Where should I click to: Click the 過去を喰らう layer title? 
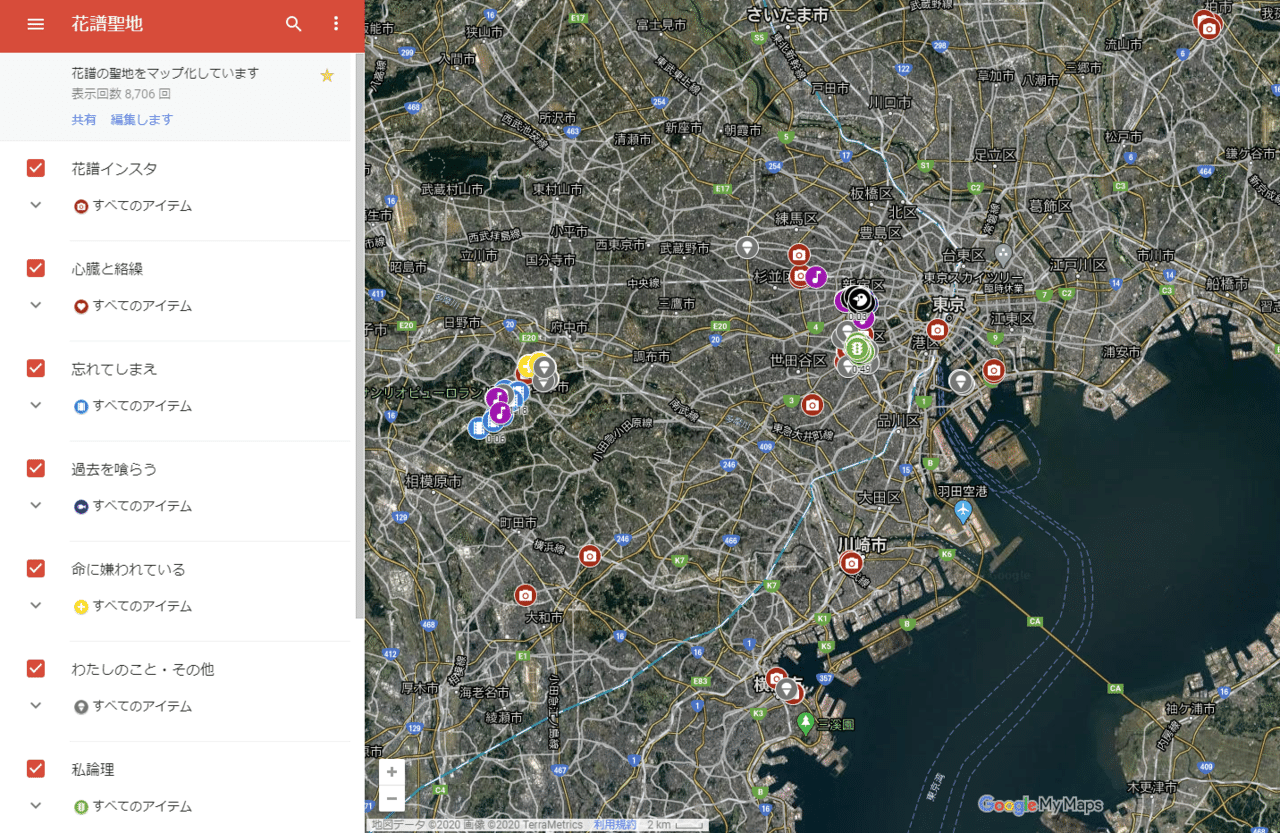[114, 469]
